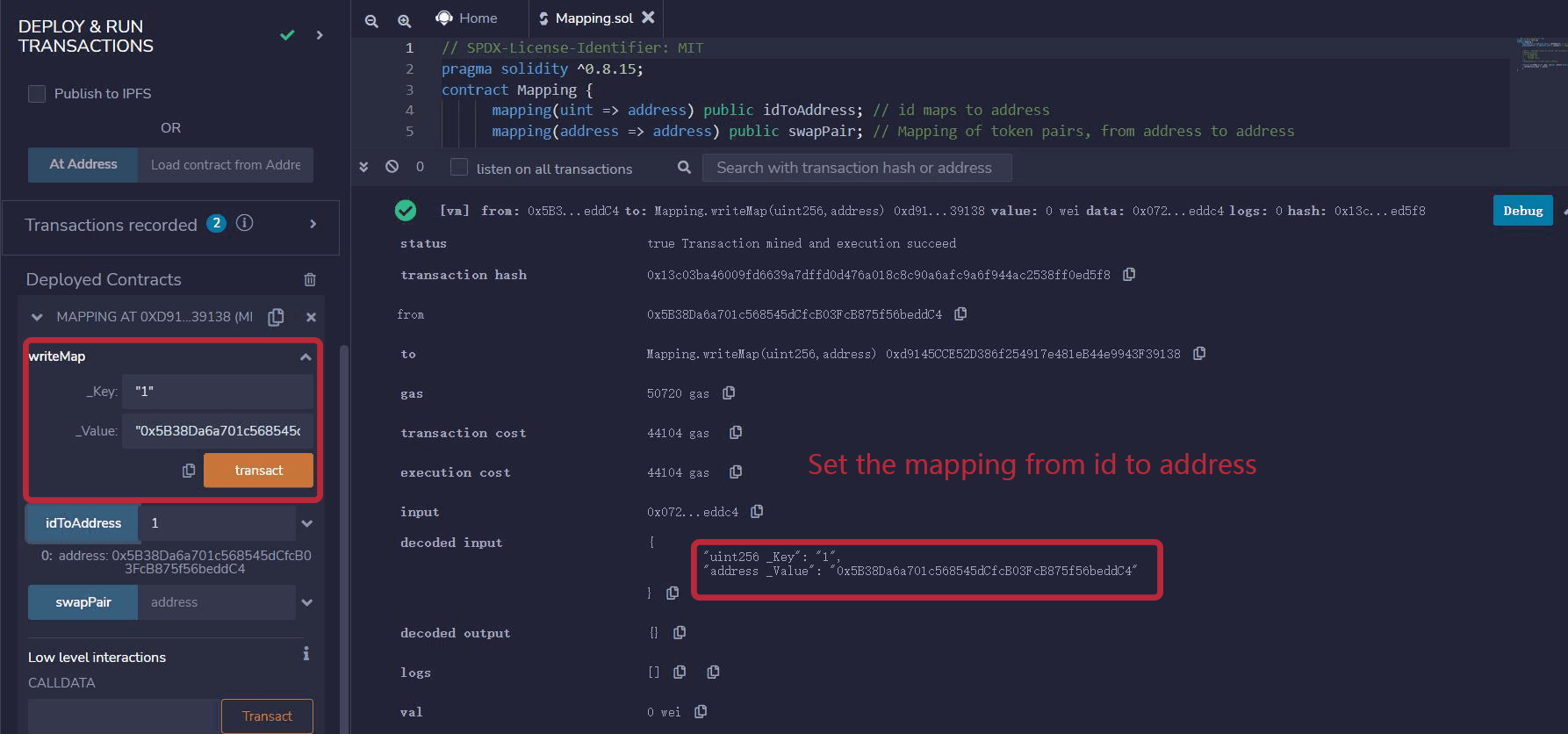Enable the Publish to IPFS checkbox
1568x734 pixels.
37,94
